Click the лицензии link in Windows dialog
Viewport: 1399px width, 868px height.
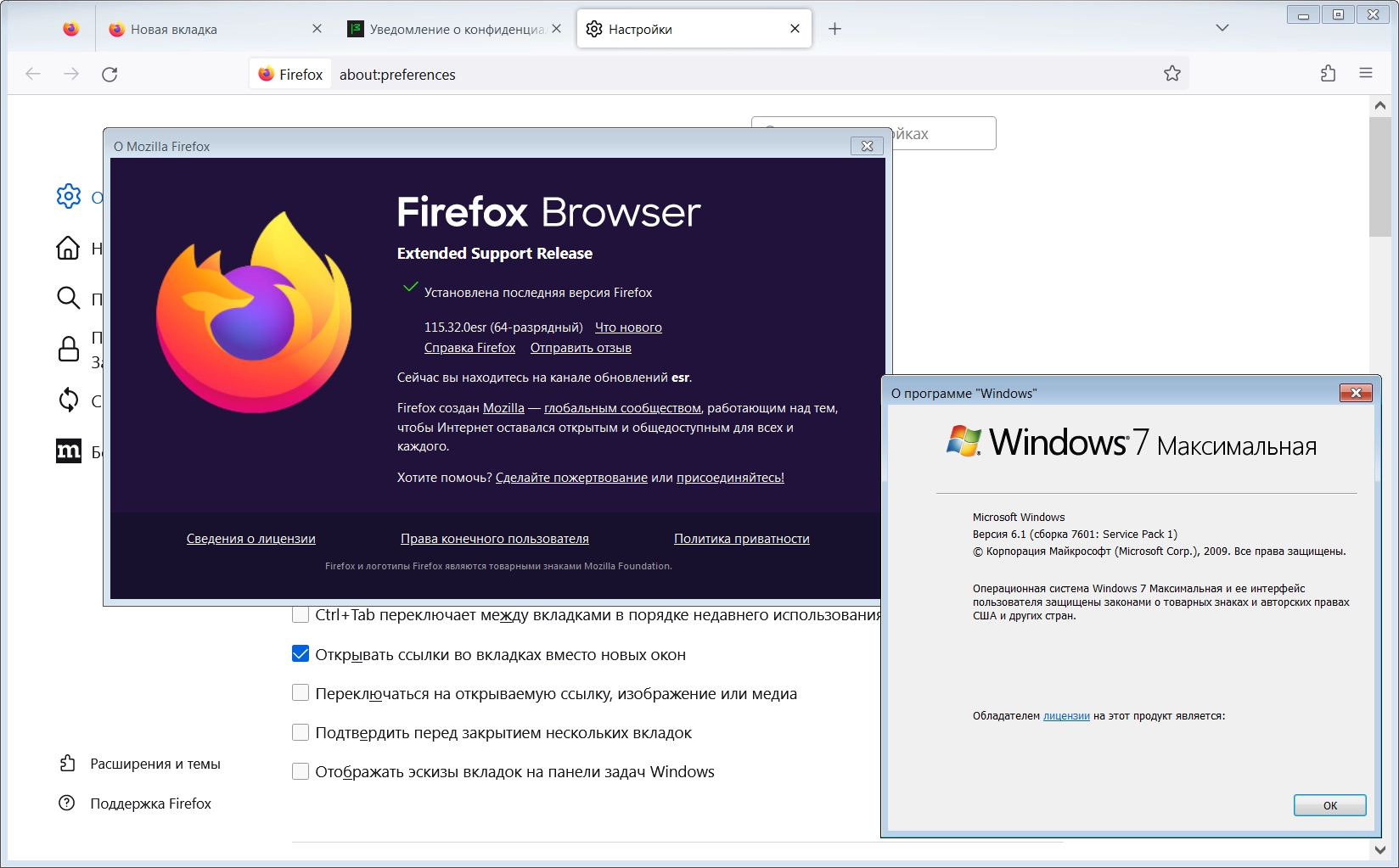(x=1066, y=716)
